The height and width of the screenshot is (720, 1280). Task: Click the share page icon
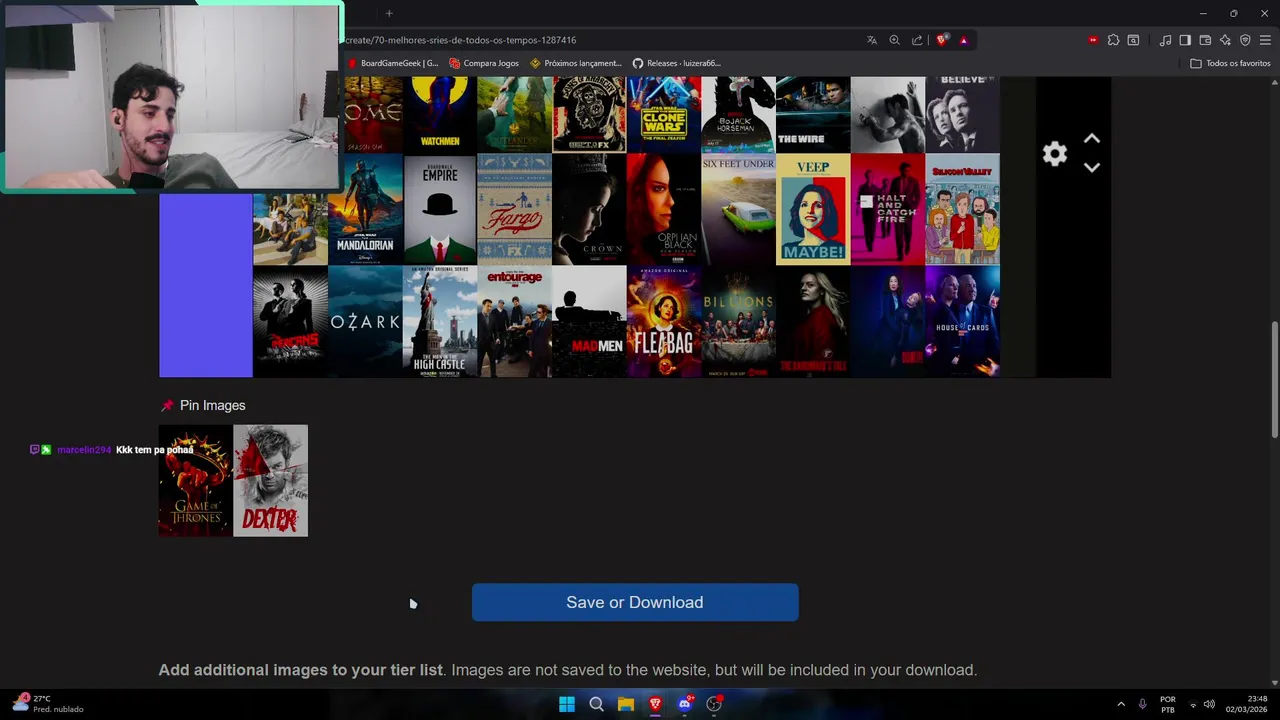(917, 40)
